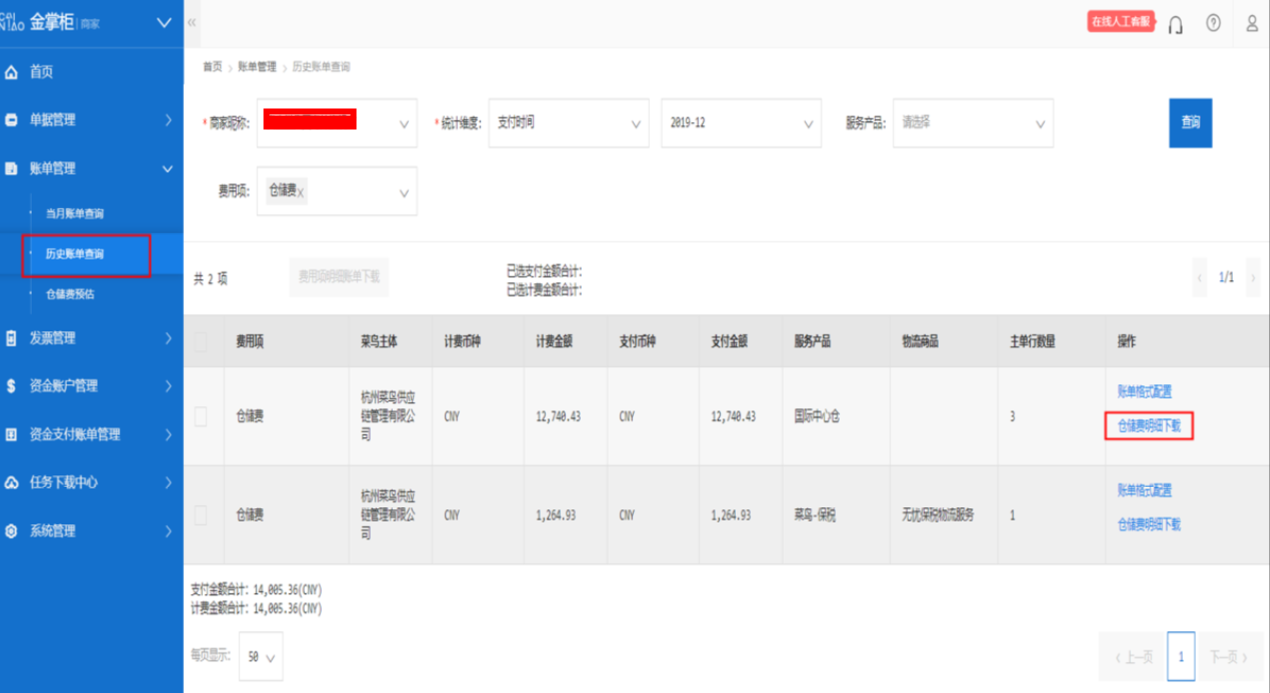Screen dimensions: 1270x693
Task: Click the 支付金额合计 14,005.36 total text
Action: coord(256,590)
